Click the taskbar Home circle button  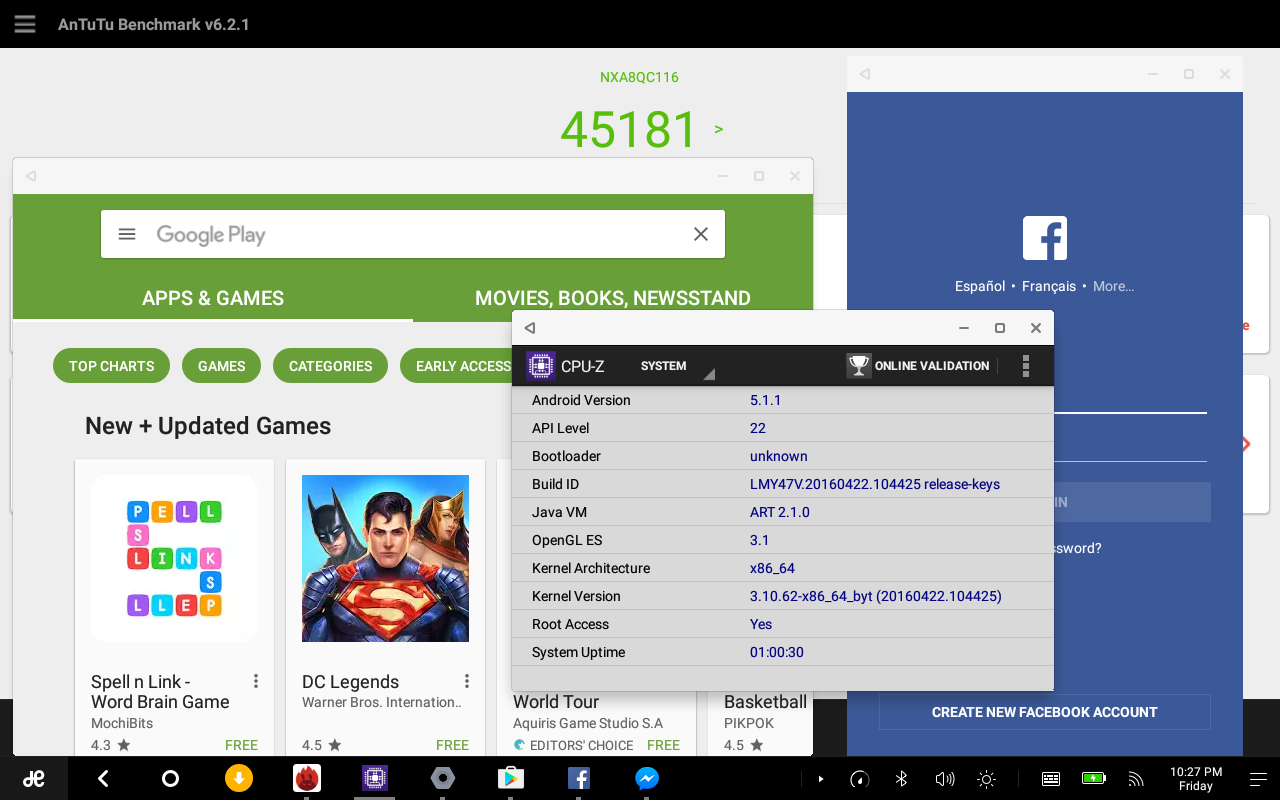pos(170,778)
